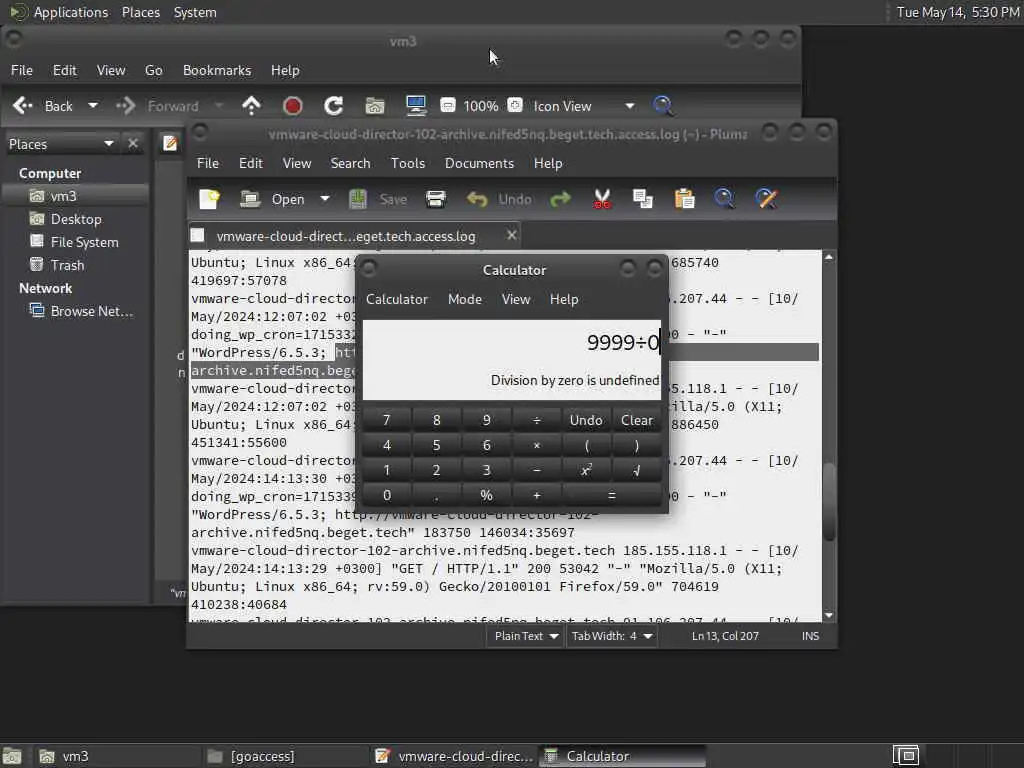Click the edit location pencil icon

170,143
